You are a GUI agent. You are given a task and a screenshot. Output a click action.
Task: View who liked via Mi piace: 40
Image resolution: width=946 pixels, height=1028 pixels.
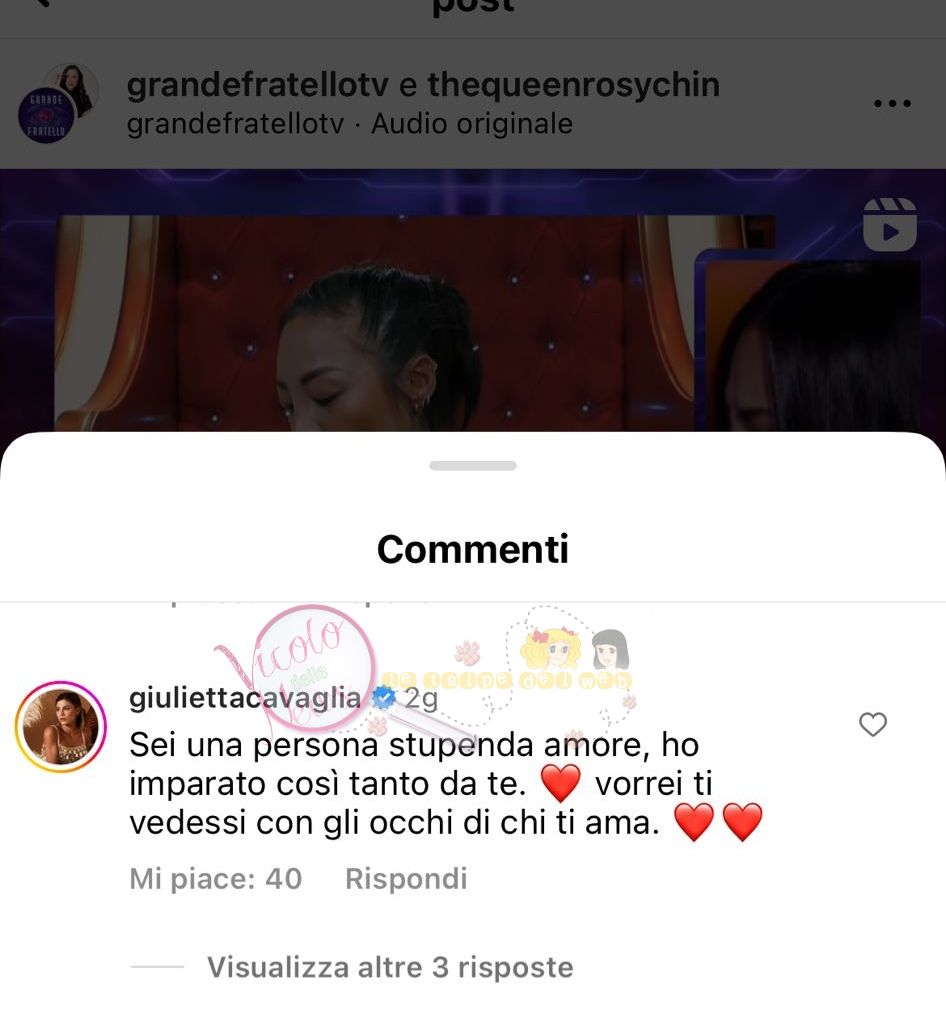pyautogui.click(x=216, y=879)
